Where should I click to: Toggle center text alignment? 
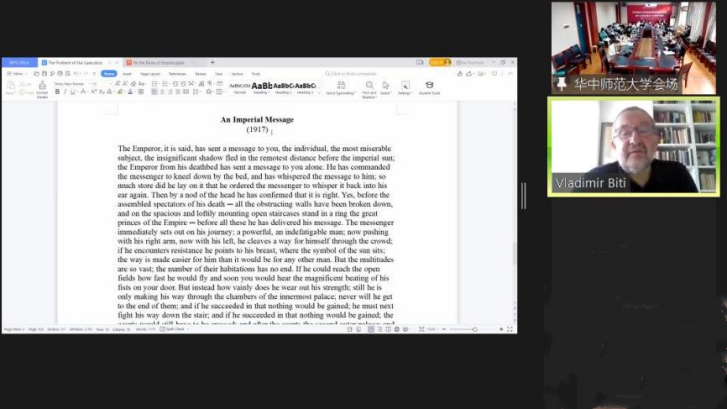point(162,92)
